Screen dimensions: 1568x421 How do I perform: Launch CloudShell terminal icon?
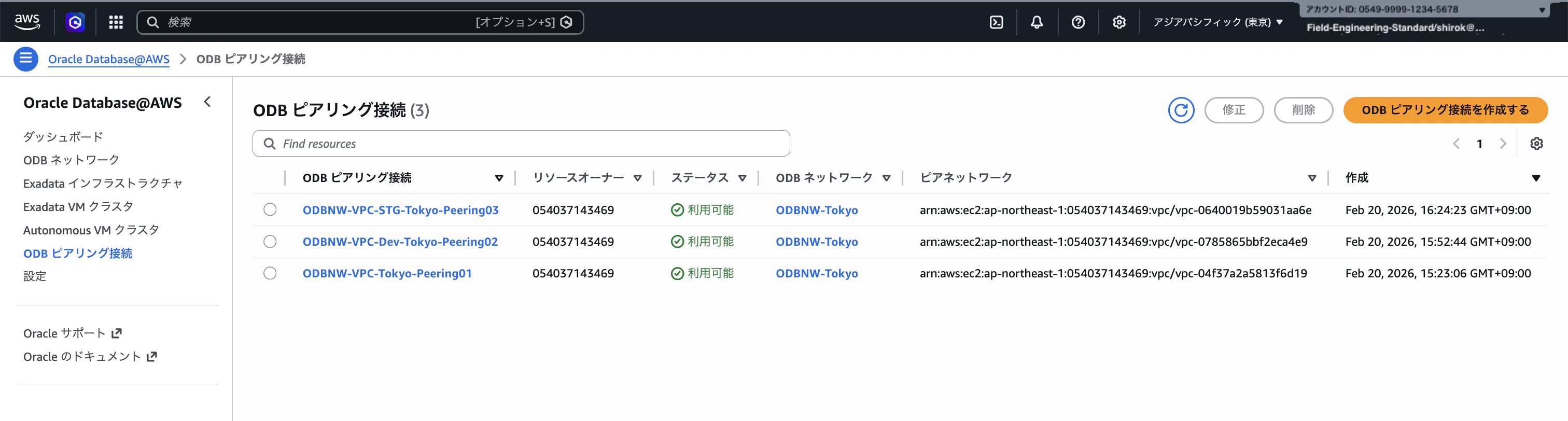coord(996,22)
